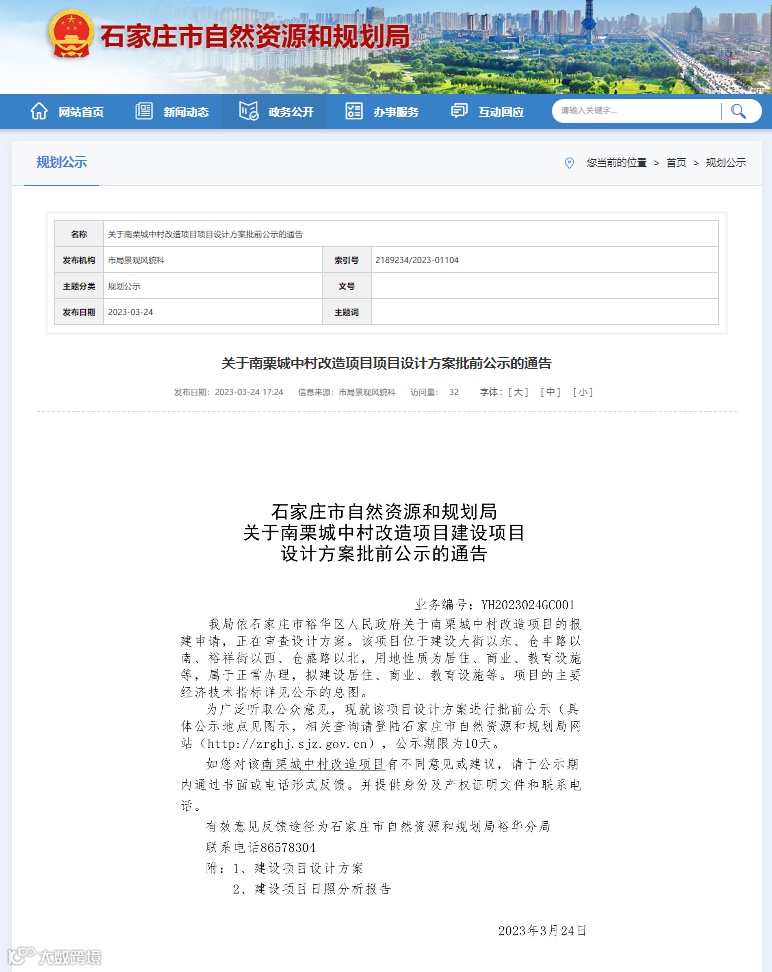Click the book icon beside 政务公开
The image size is (772, 972).
tap(249, 111)
